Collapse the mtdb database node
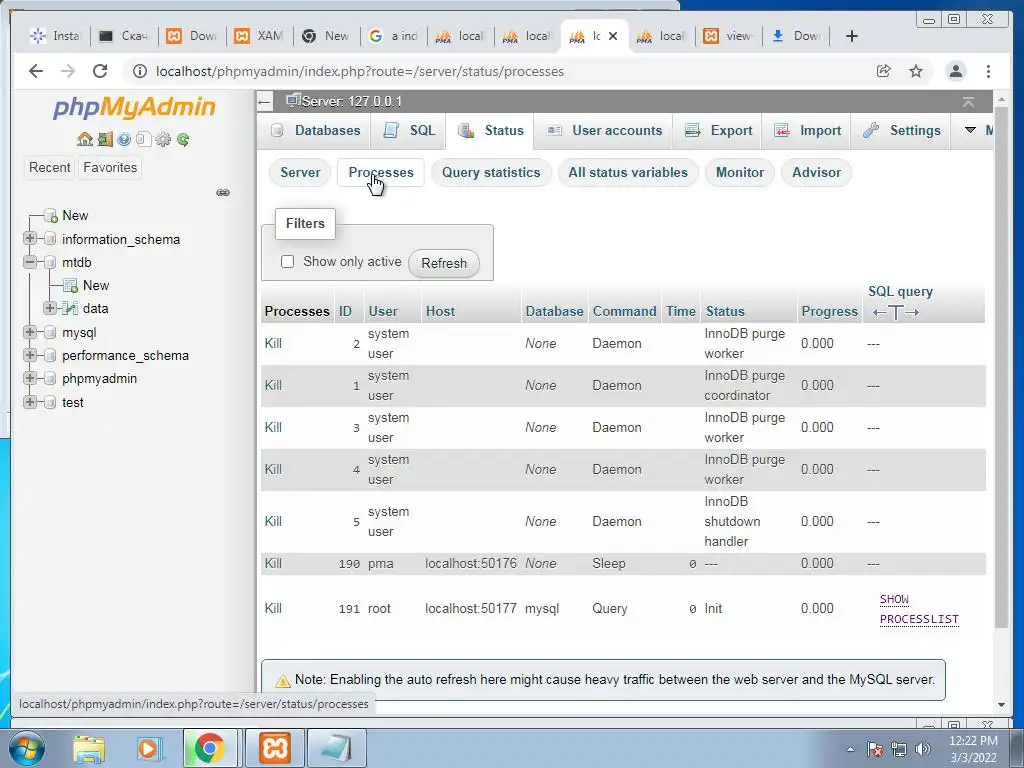The image size is (1024, 768). click(x=29, y=262)
